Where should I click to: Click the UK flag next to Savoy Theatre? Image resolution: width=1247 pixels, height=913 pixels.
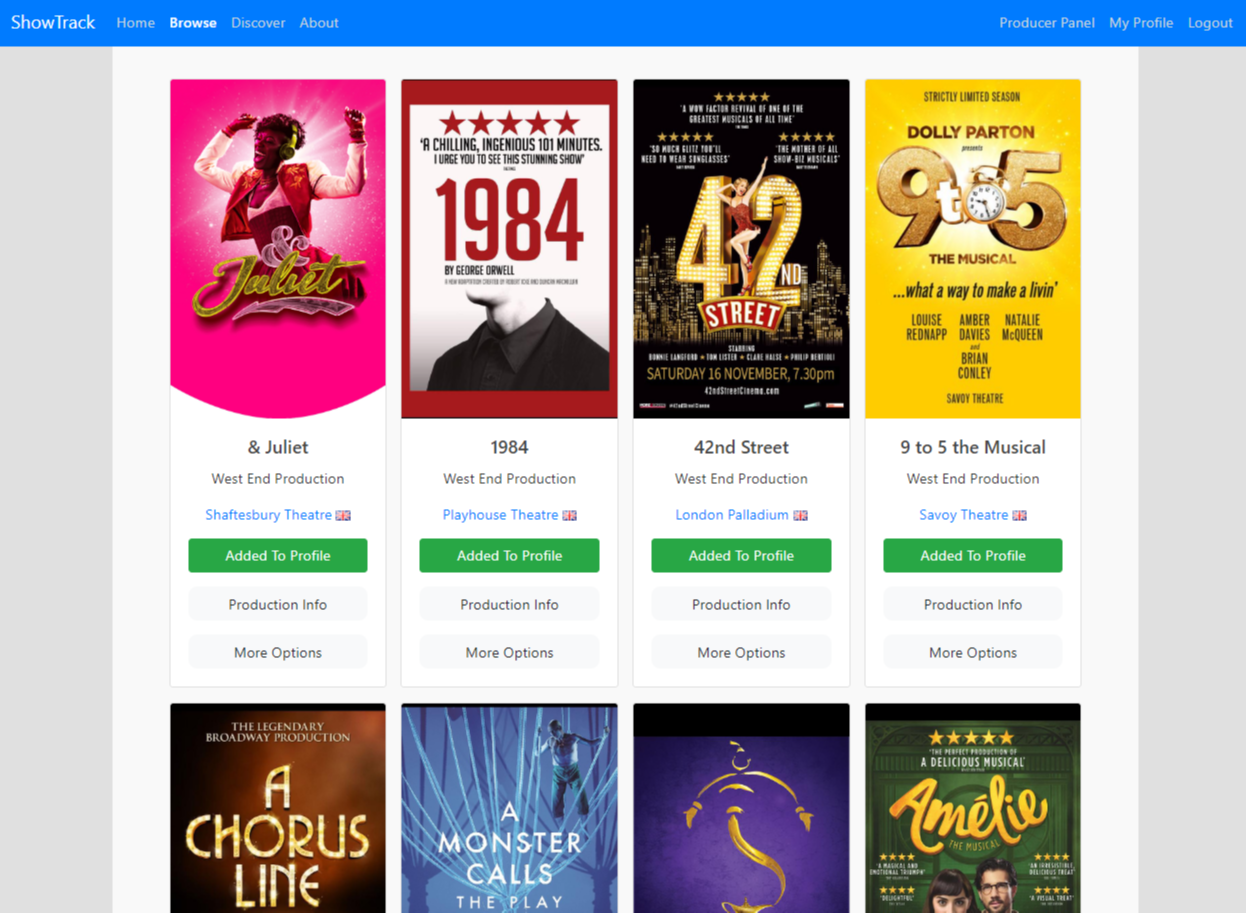[x=1019, y=514]
